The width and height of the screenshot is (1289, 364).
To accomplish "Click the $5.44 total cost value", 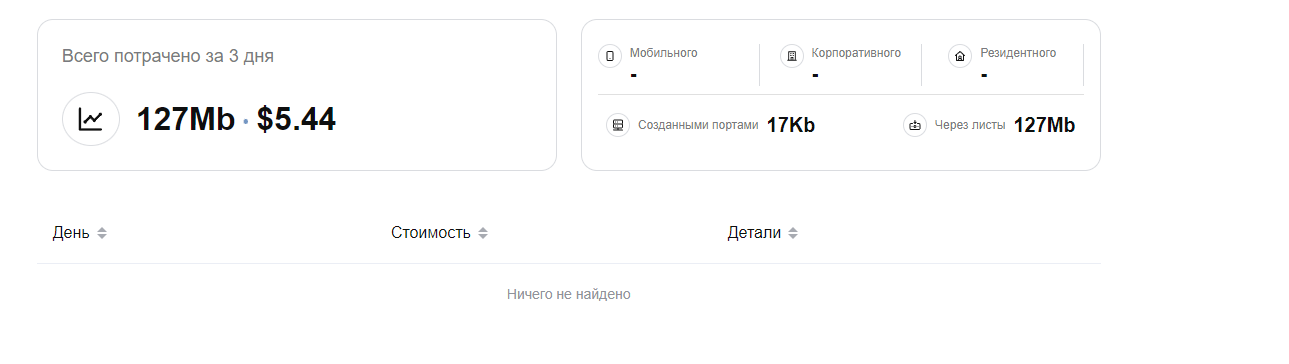I will point(296,119).
